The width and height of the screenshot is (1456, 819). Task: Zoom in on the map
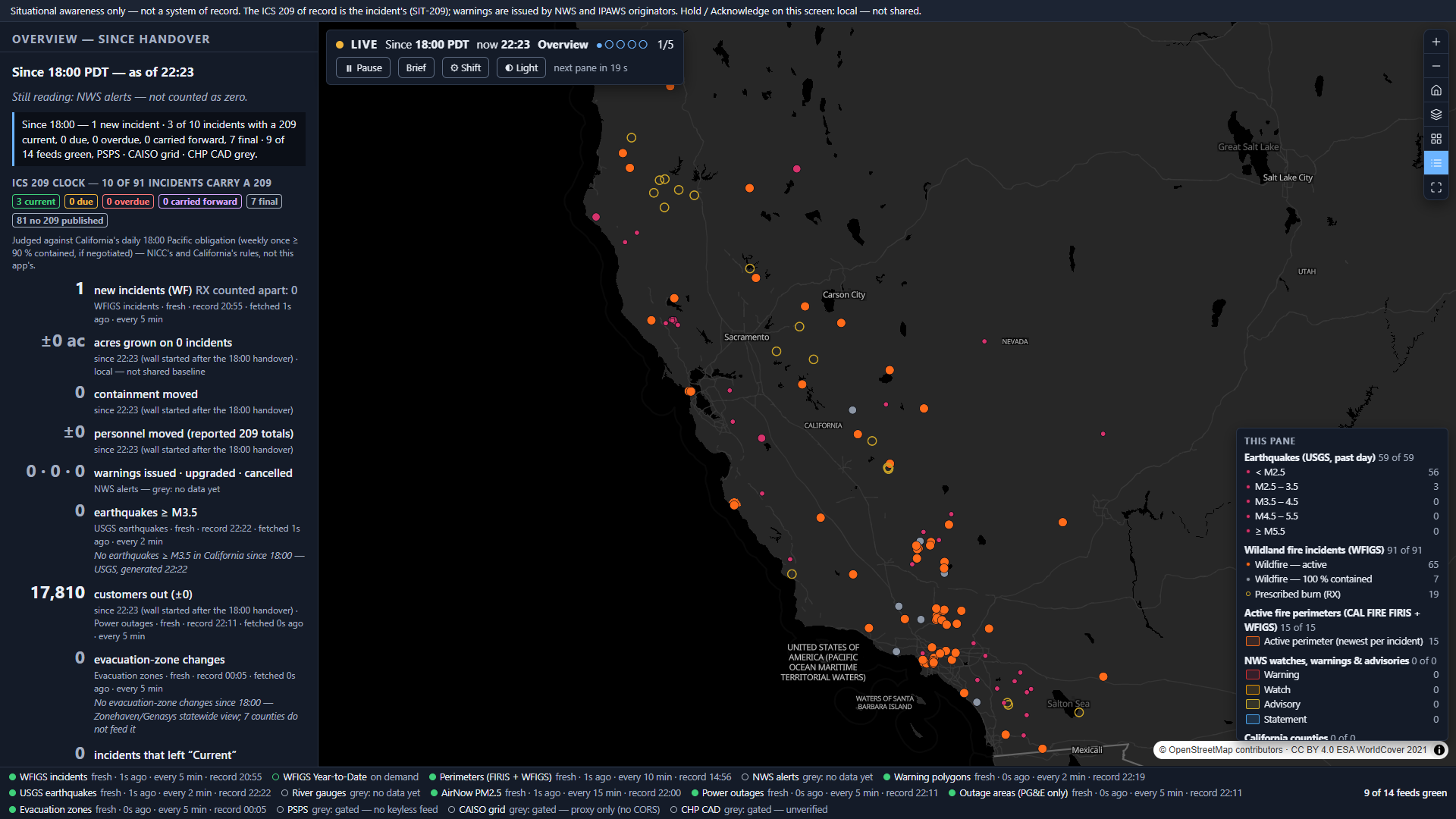[1436, 42]
